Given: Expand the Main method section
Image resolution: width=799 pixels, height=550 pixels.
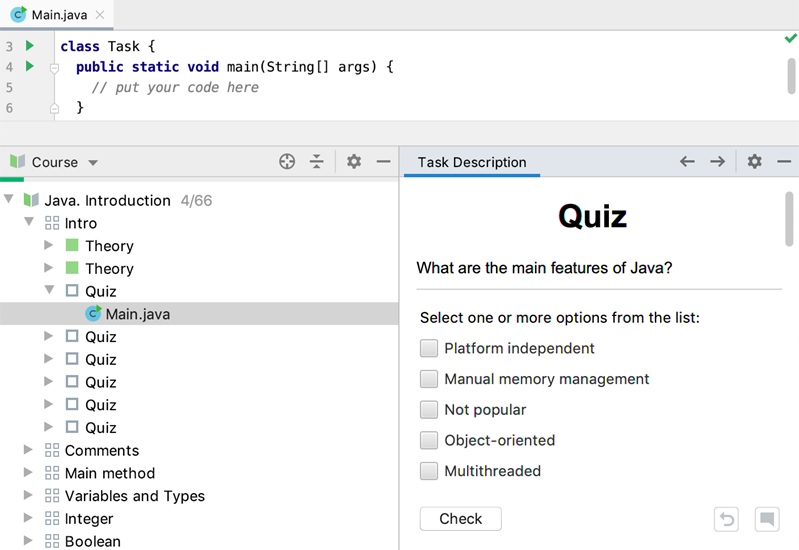Looking at the screenshot, I should pos(28,473).
